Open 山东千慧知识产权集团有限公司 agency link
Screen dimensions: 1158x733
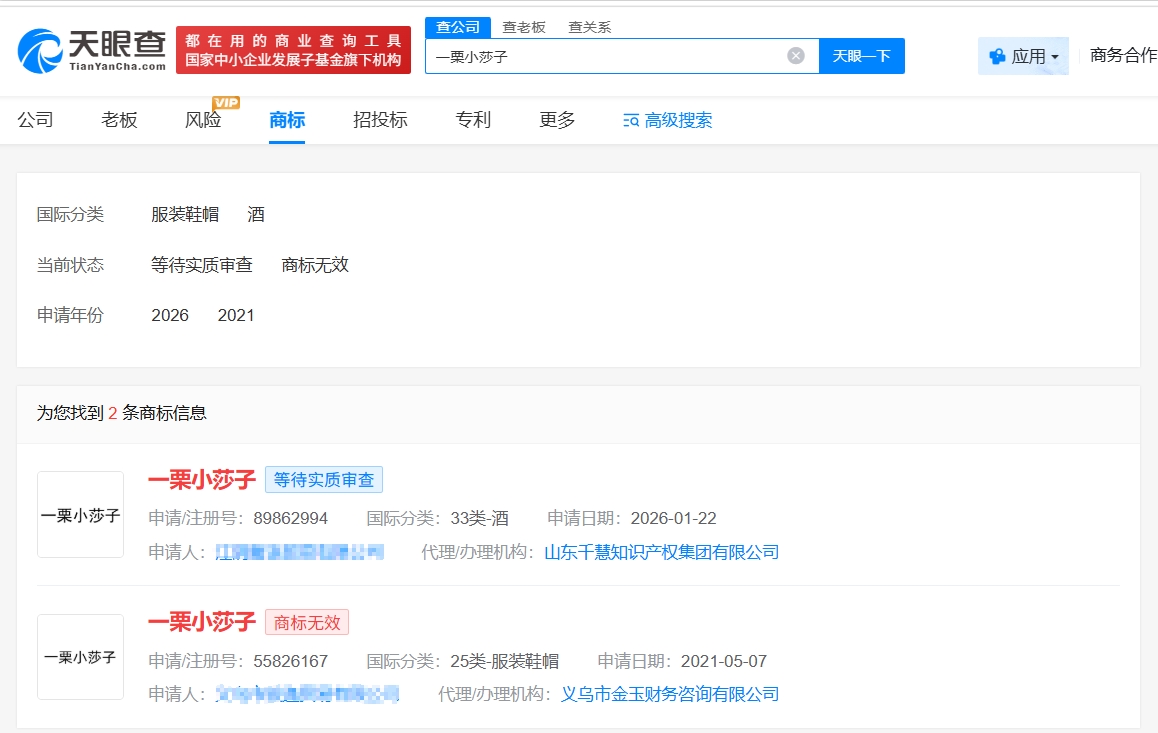click(x=662, y=552)
